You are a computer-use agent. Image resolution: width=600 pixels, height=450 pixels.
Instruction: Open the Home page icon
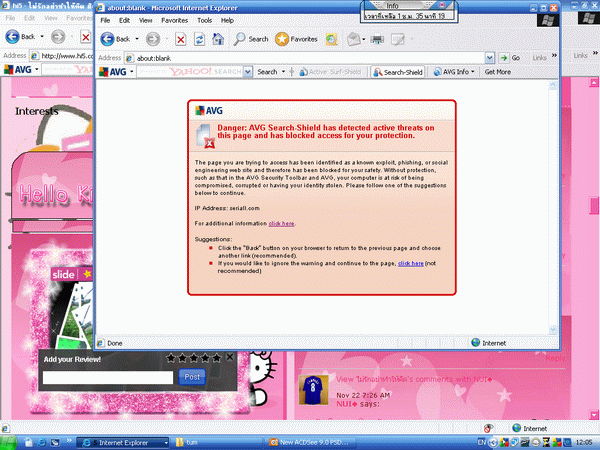218,39
